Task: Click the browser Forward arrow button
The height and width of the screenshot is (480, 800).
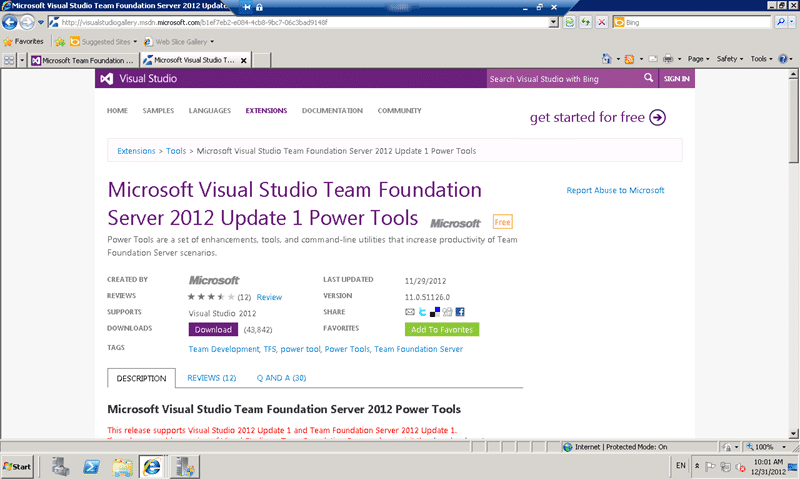Action: pos(27,22)
